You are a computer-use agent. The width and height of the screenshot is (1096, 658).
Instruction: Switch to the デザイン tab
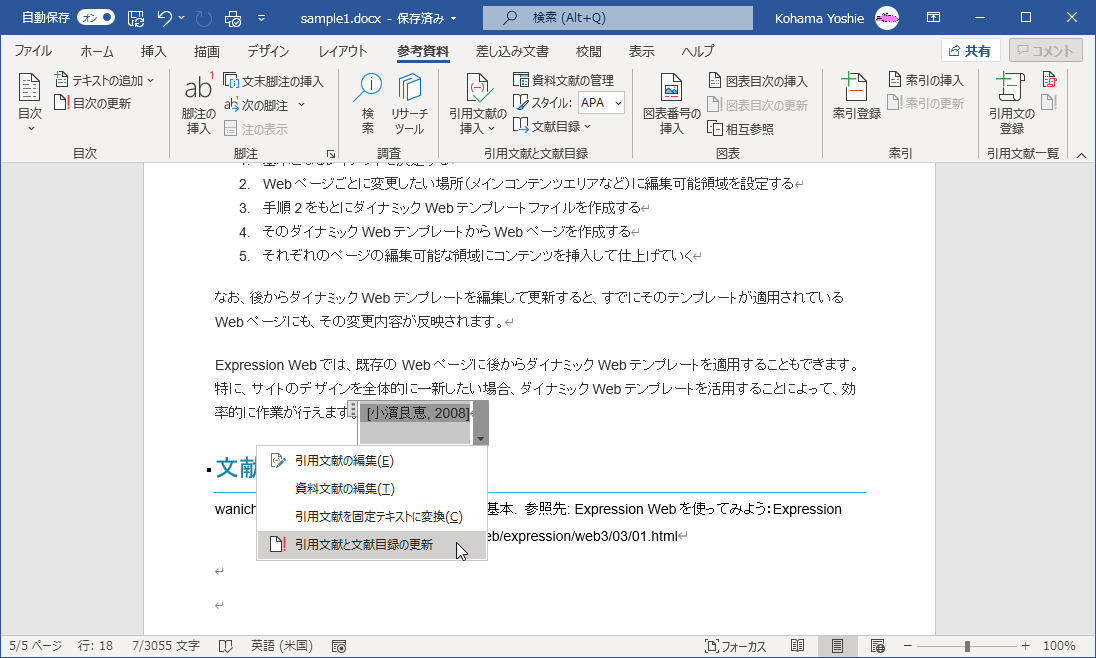268,51
